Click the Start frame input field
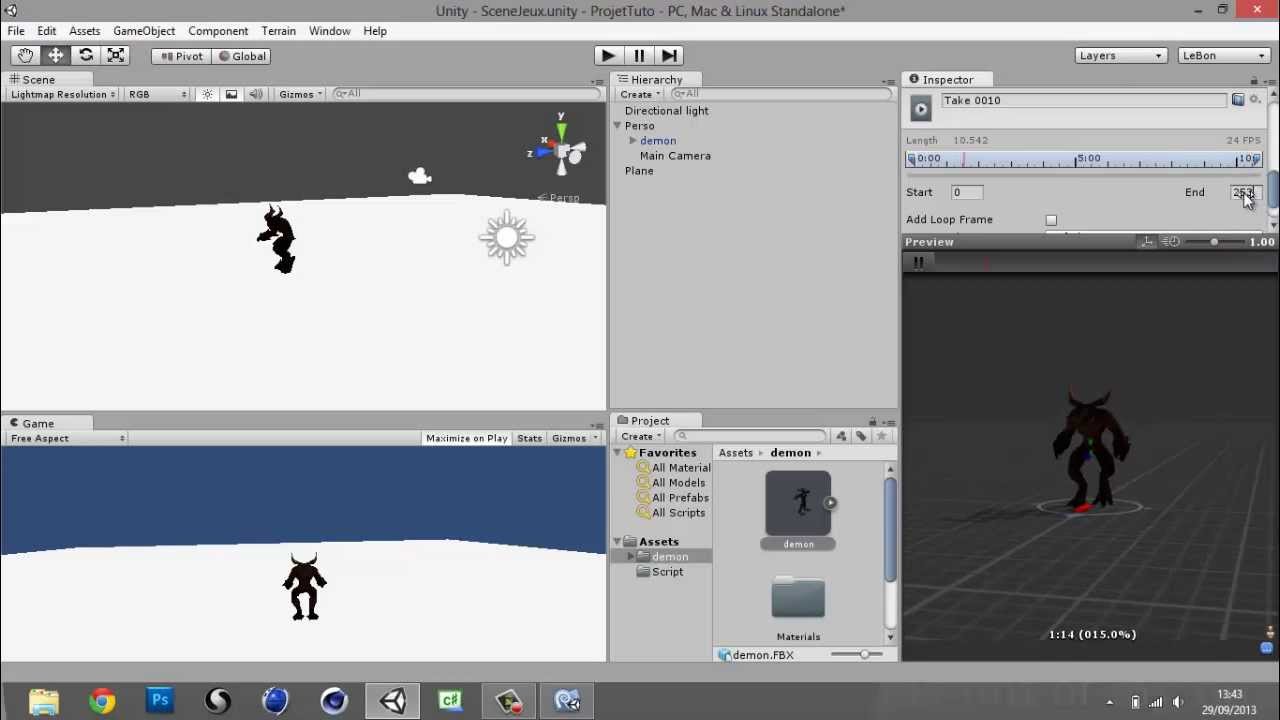Viewport: 1280px width, 720px height. tap(966, 192)
